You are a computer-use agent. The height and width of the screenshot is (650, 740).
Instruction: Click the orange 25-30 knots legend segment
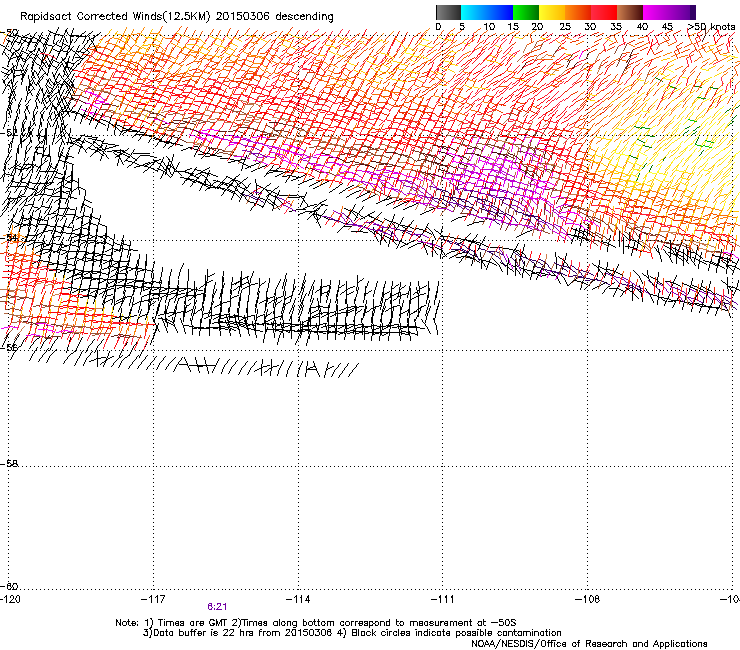pyautogui.click(x=578, y=12)
